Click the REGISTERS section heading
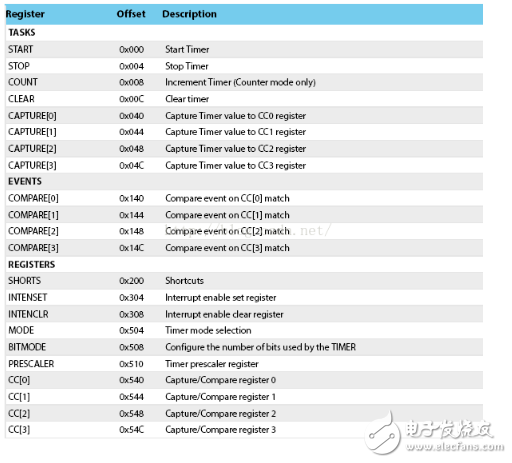512x463 pixels. coord(32,265)
